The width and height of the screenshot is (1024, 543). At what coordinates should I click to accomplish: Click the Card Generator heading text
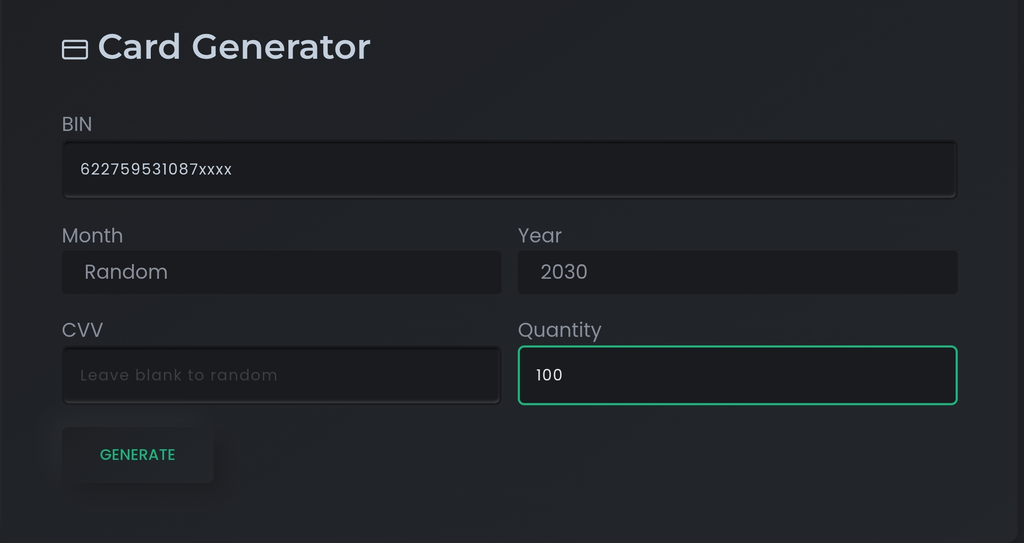coord(234,47)
